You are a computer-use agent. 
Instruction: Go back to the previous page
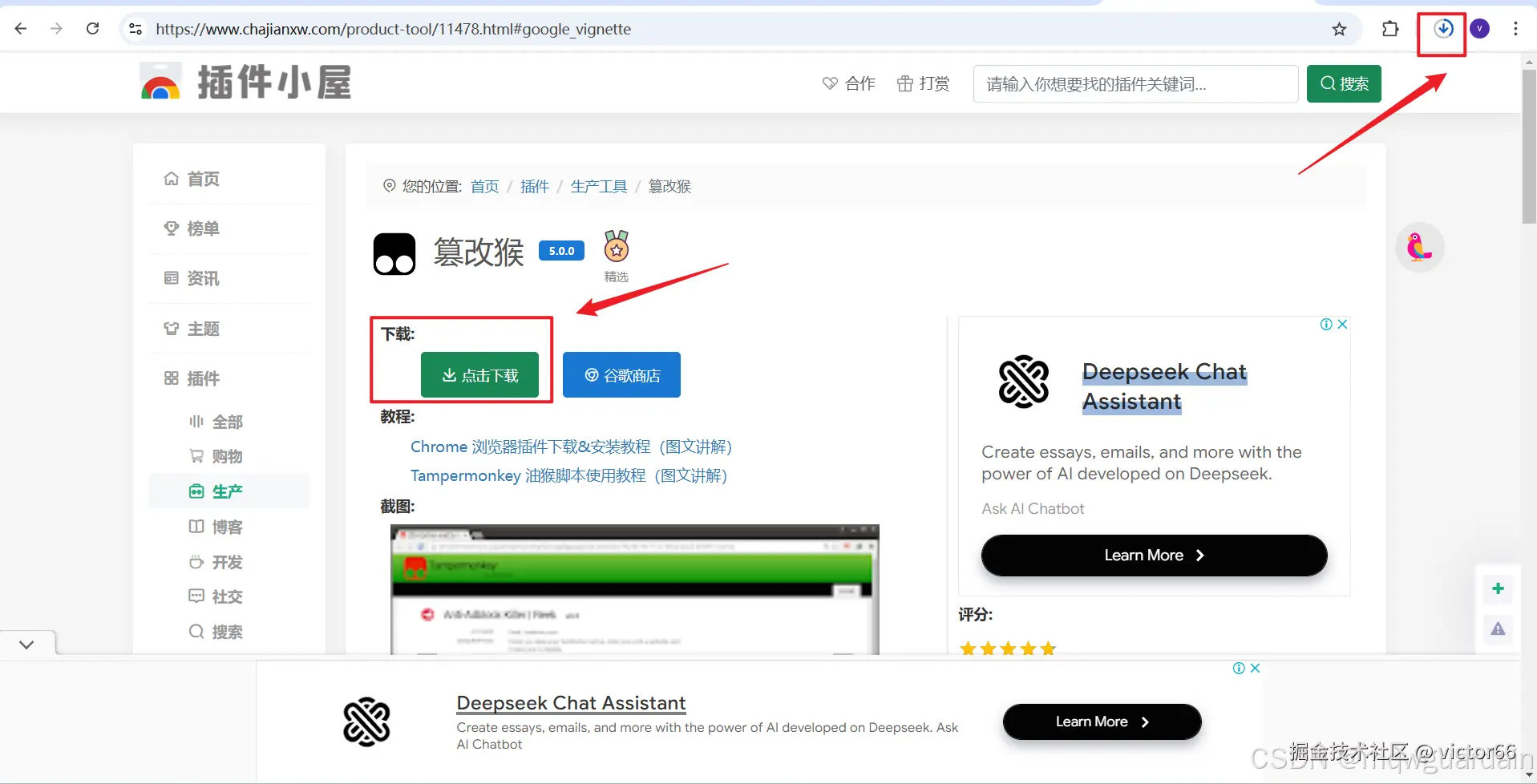point(21,29)
